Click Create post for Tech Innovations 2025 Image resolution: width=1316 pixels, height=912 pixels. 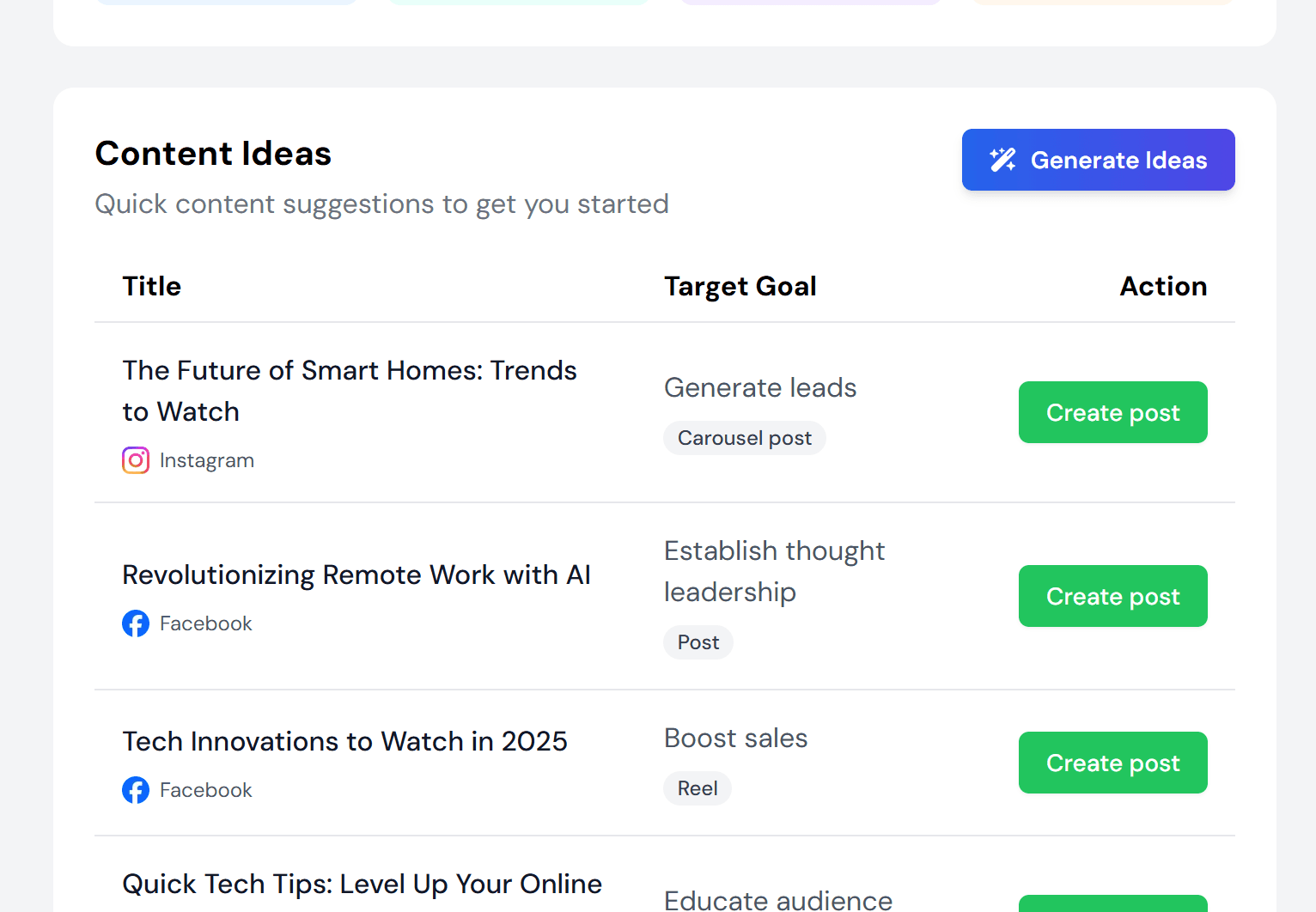tap(1112, 763)
